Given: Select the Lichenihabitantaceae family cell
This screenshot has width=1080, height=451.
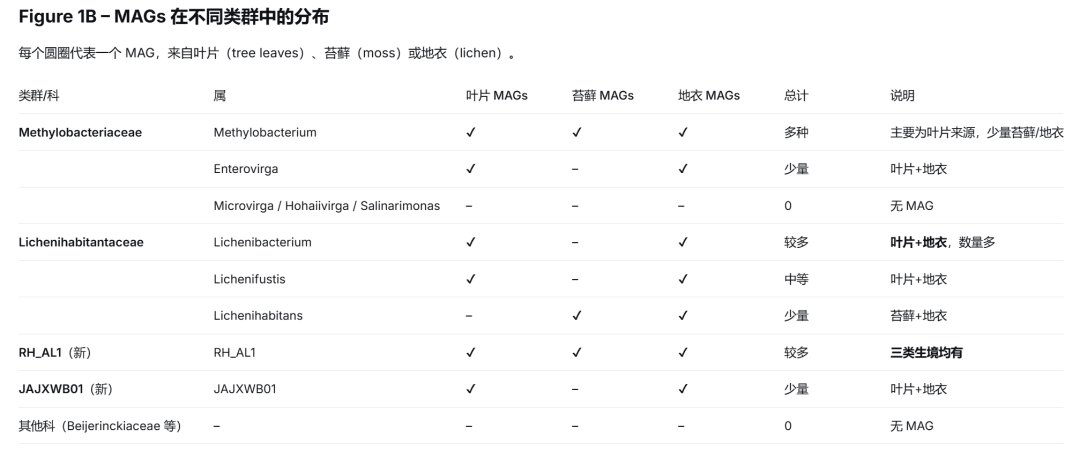Looking at the screenshot, I should coord(81,242).
